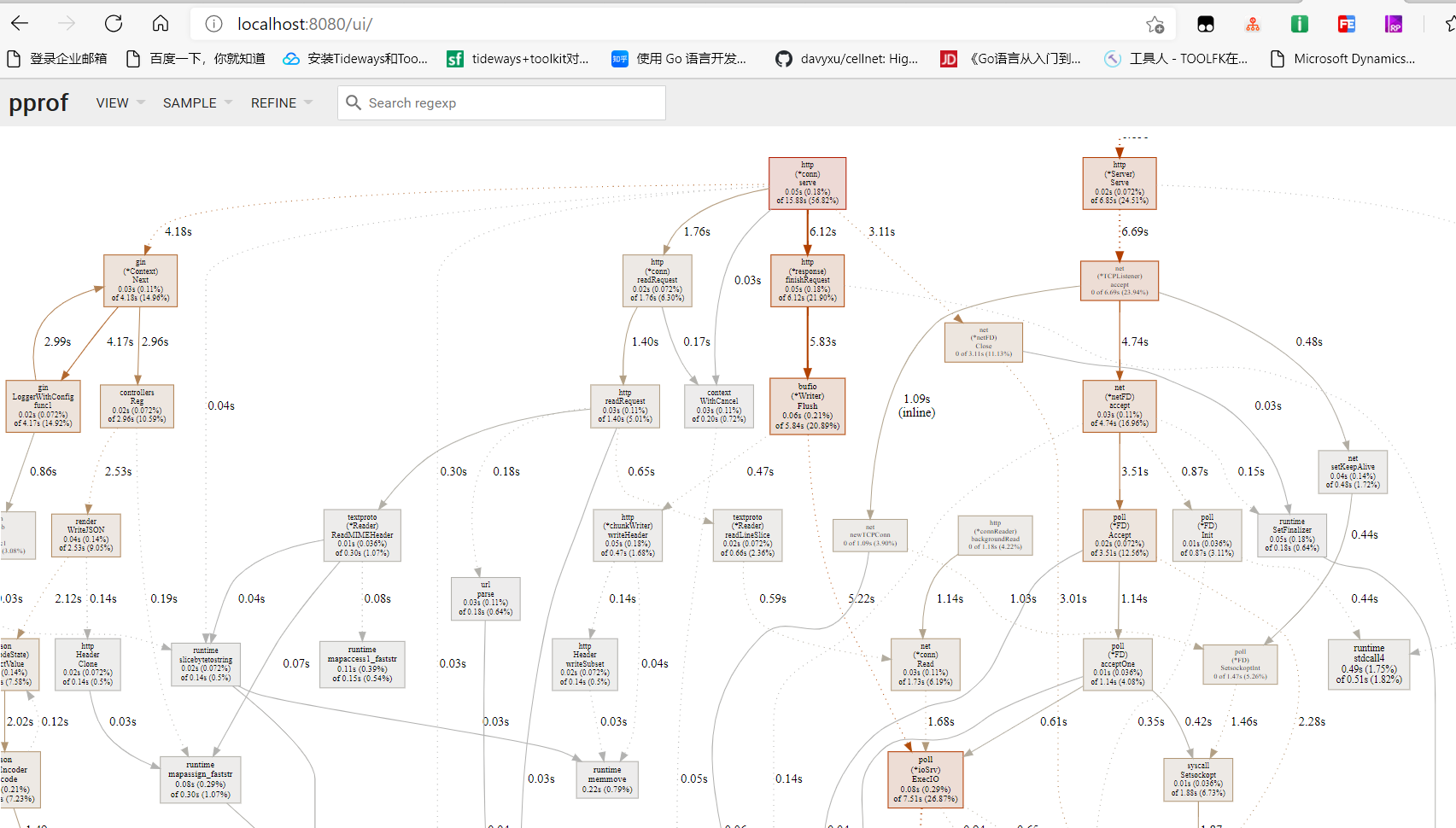
Task: Open the REFINE menu
Action: coord(272,102)
